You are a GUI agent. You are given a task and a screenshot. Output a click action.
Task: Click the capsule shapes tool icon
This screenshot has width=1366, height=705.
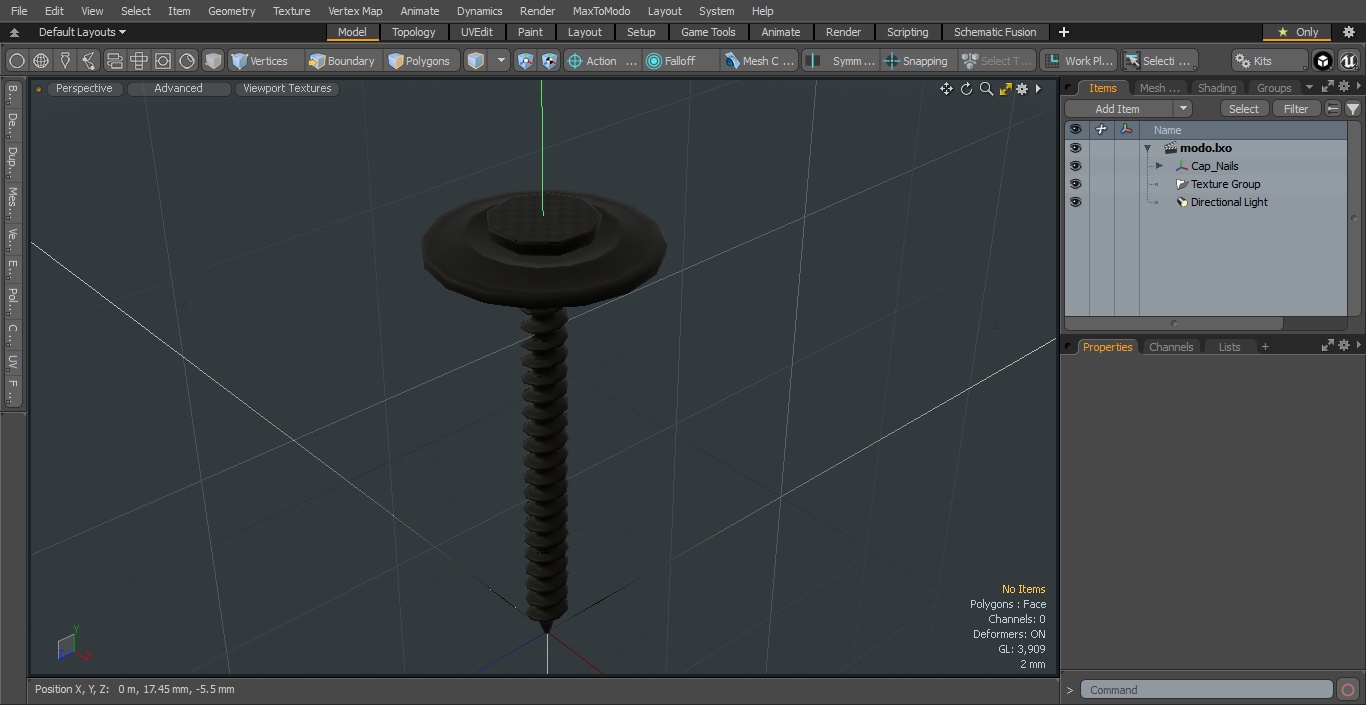click(114, 61)
